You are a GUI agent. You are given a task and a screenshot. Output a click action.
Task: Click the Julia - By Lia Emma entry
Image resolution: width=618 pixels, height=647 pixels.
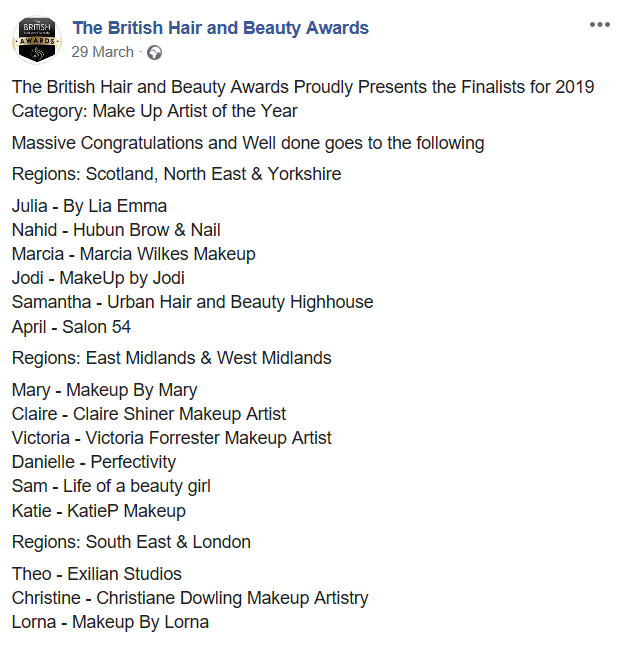coord(89,206)
